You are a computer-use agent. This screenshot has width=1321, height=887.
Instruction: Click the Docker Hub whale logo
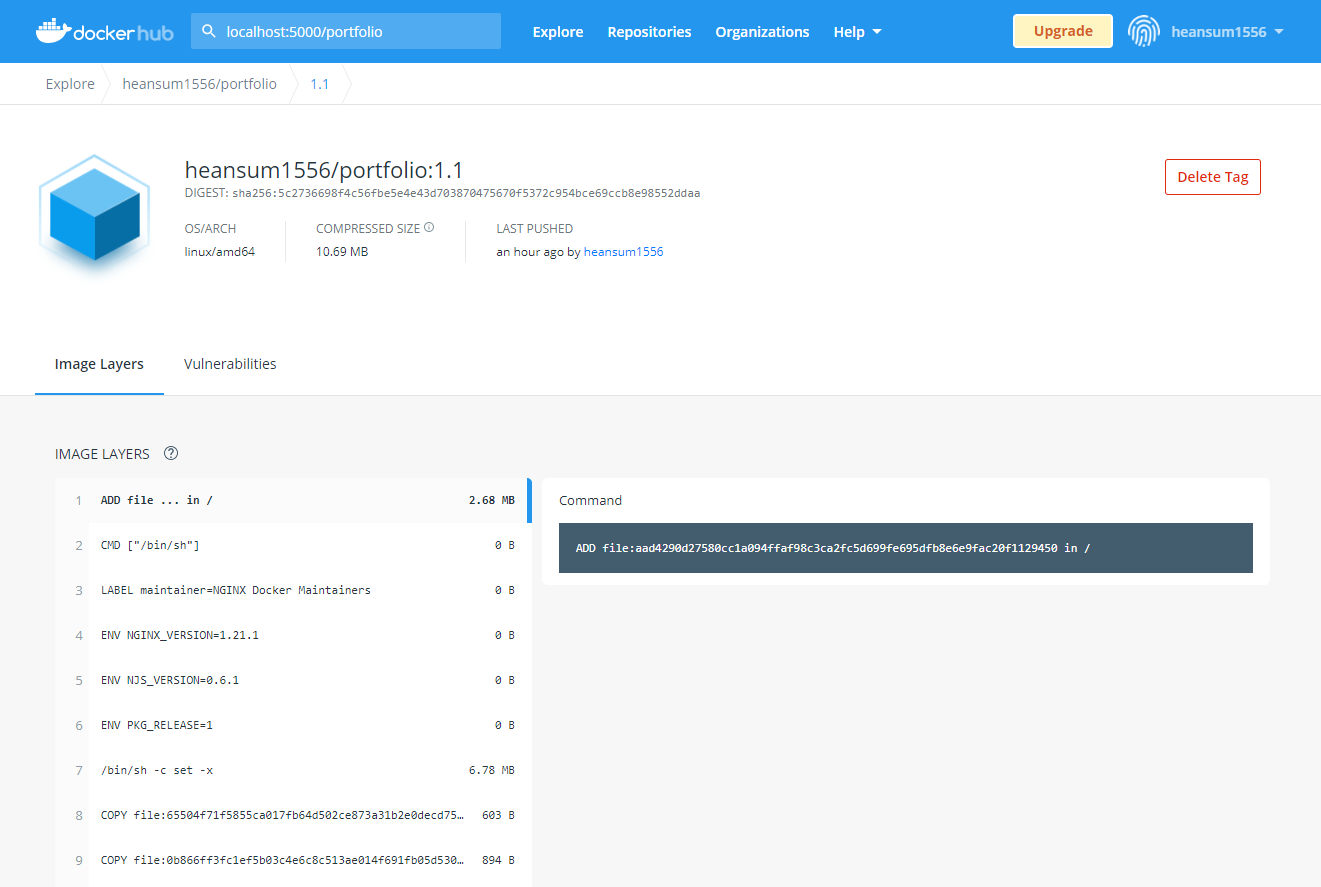click(104, 31)
